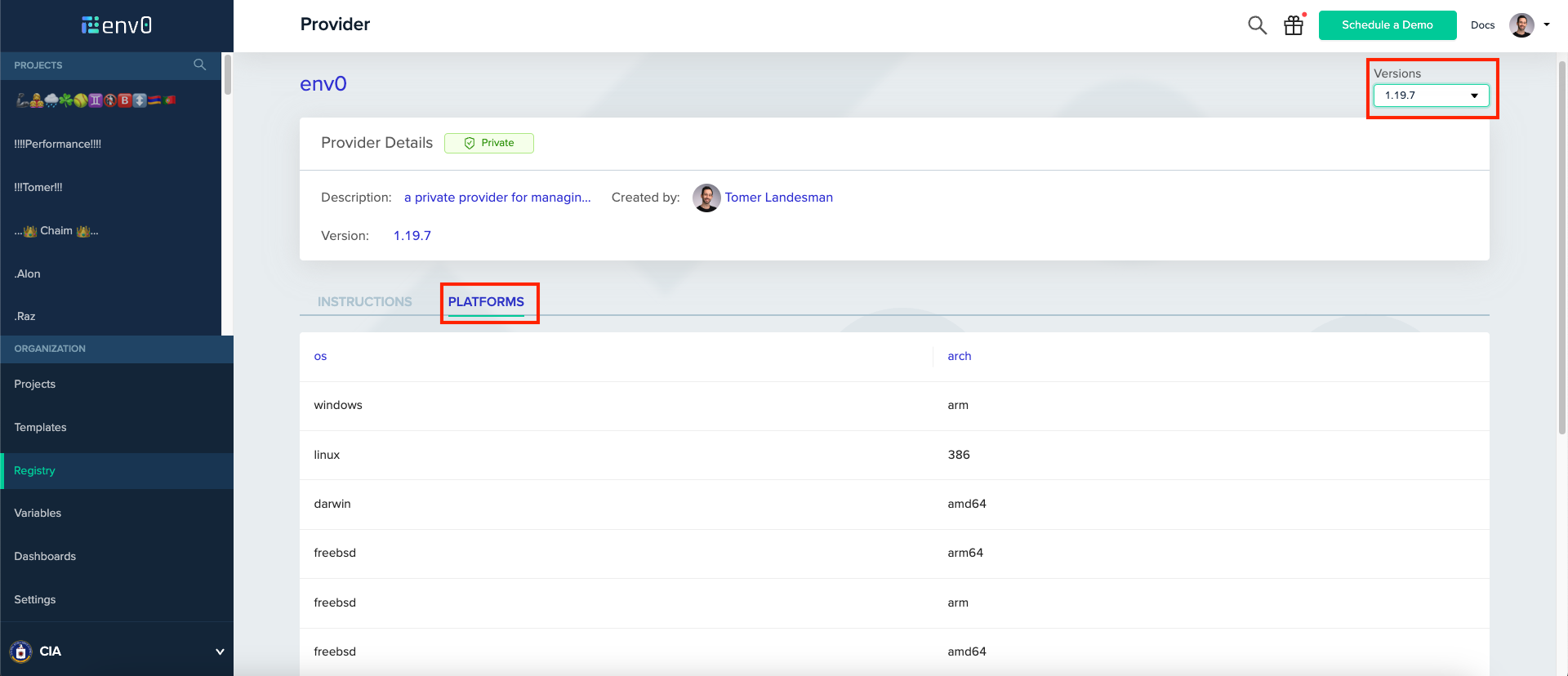
Task: Open the emoji-named project in sidebar
Action: pyautogui.click(x=96, y=100)
